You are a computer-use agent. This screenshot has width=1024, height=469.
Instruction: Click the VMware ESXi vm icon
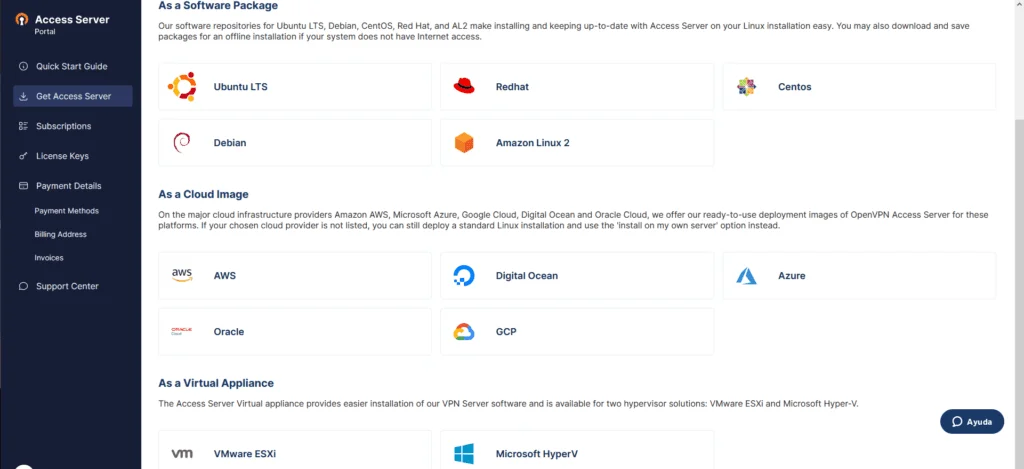coord(182,453)
